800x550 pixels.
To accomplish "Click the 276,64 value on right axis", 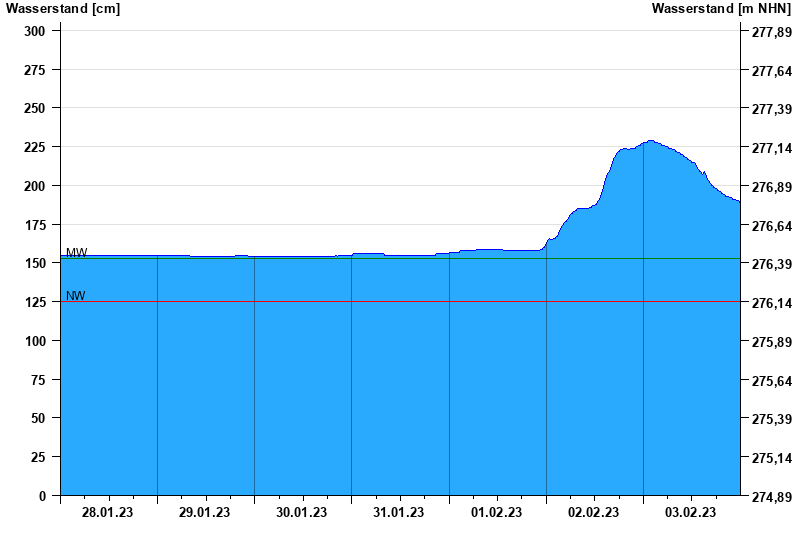I will 772,226.
